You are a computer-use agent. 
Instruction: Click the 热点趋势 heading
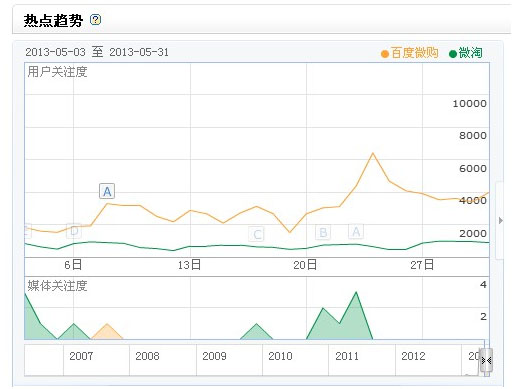(53, 20)
